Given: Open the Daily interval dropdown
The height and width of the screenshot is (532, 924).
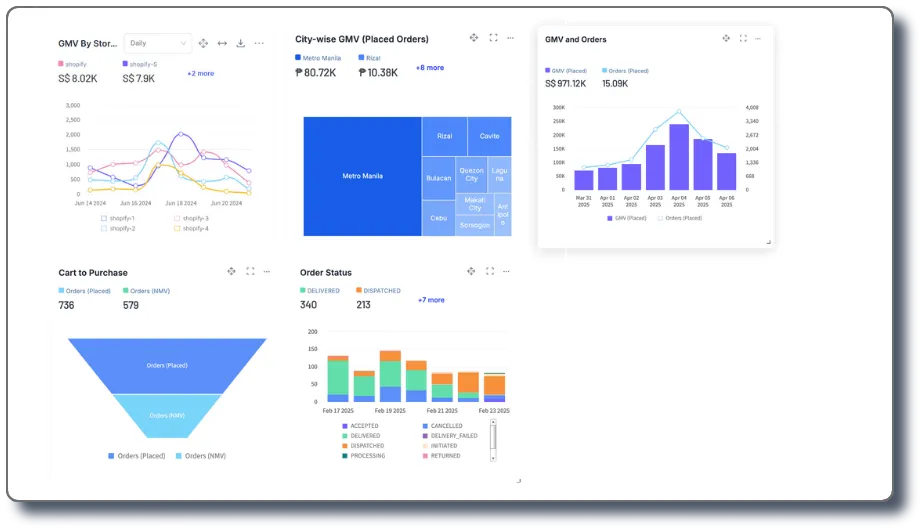Looking at the screenshot, I should coord(157,43).
